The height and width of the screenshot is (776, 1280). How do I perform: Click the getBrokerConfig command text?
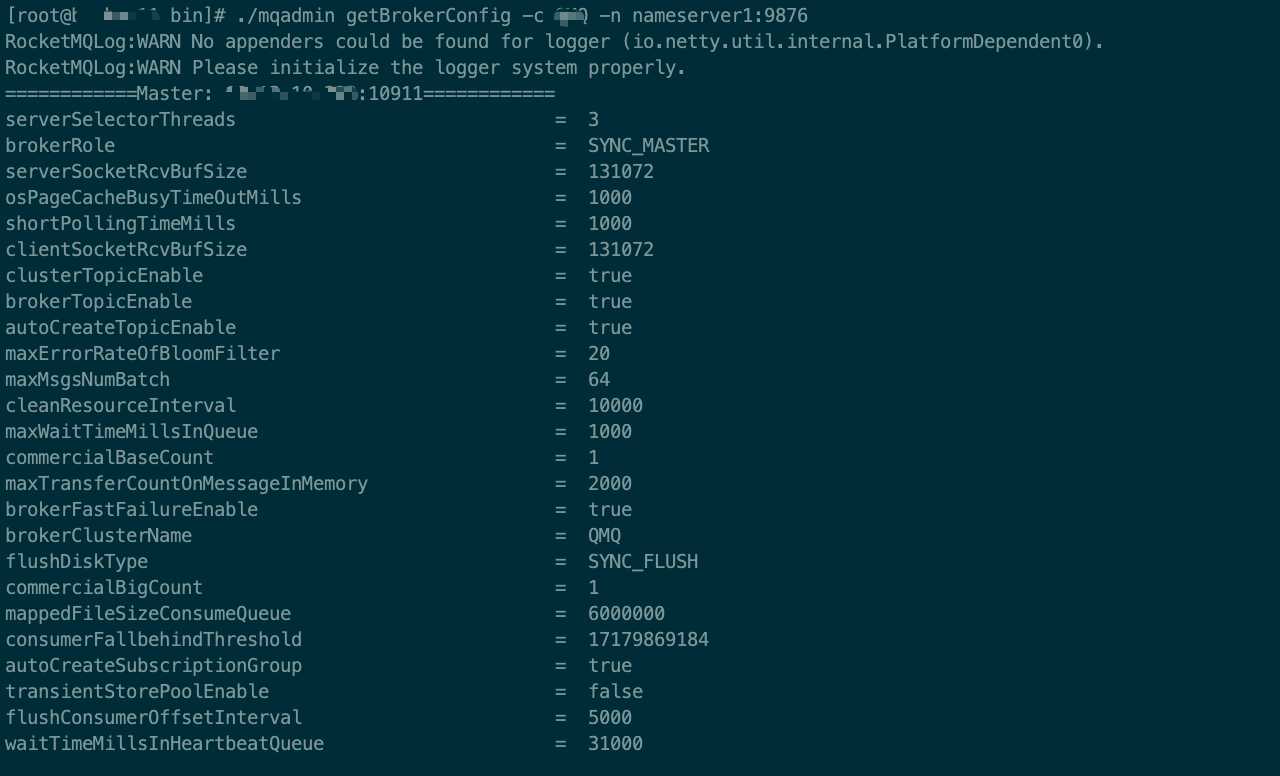point(428,16)
